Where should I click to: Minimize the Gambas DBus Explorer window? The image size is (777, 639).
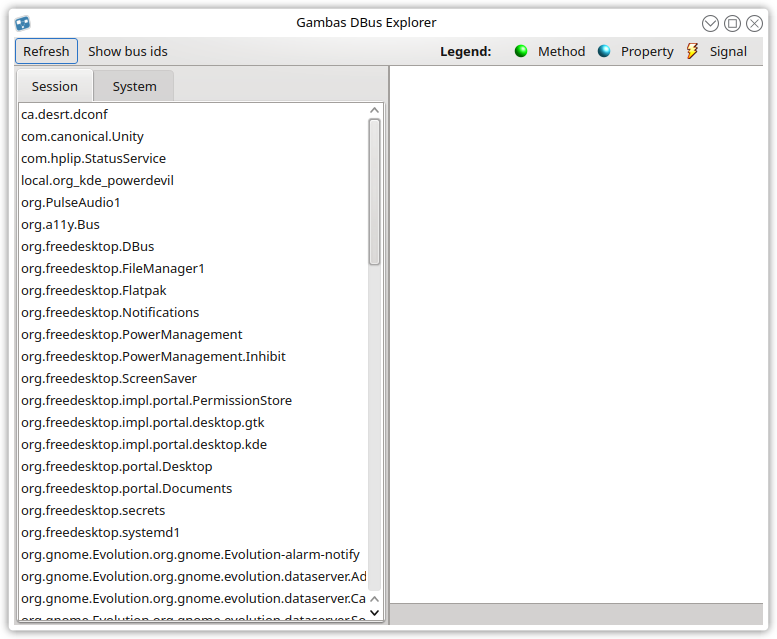pos(710,23)
